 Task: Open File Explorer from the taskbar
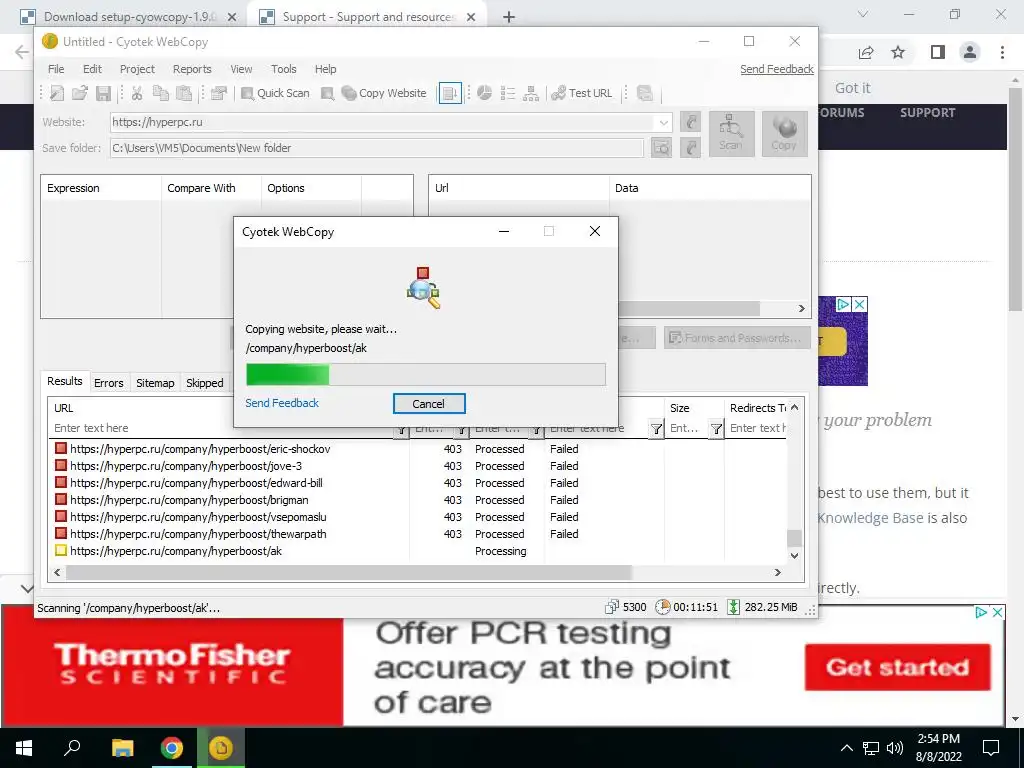(x=122, y=748)
